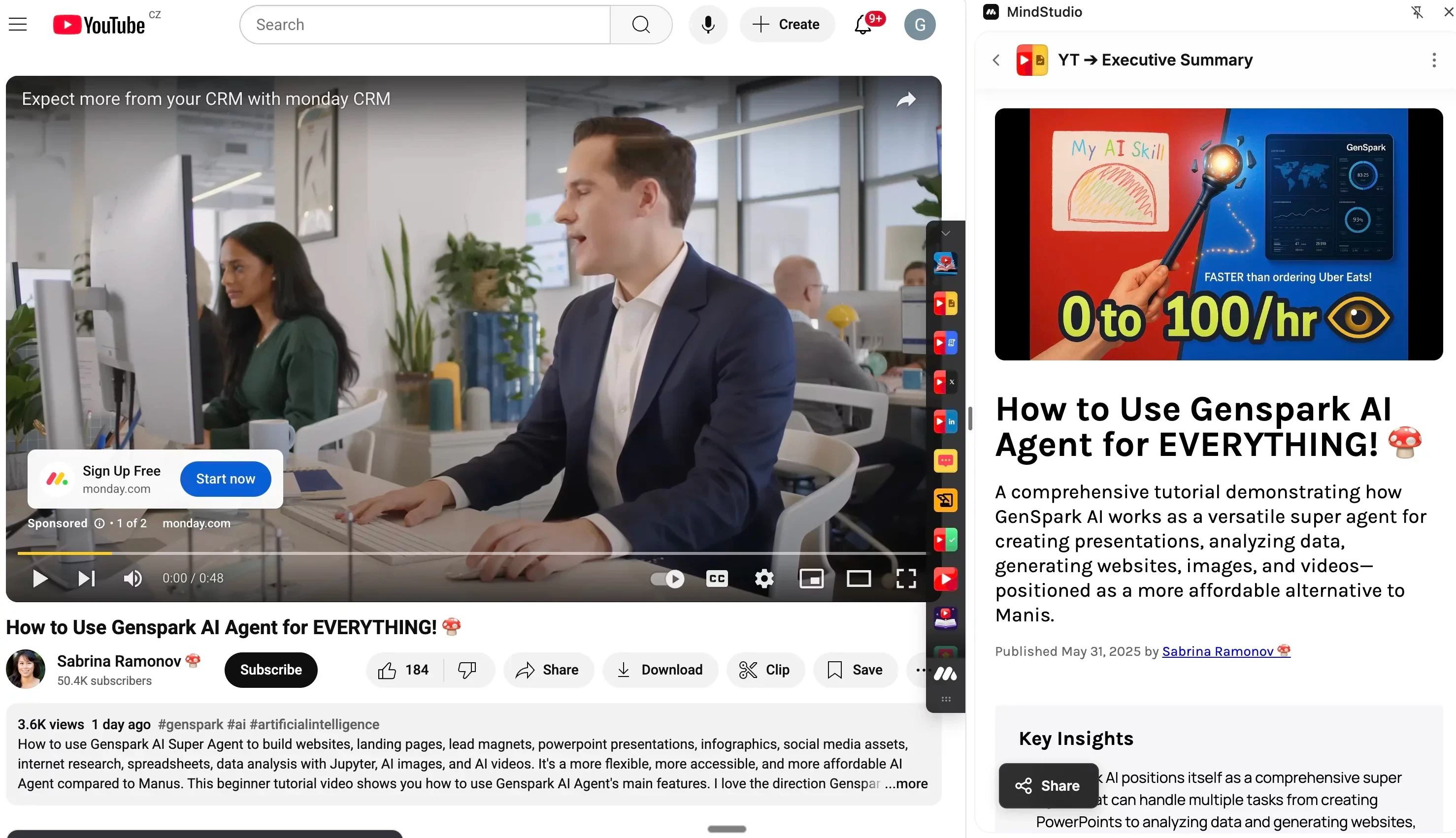This screenshot has width=1456, height=838.
Task: Download the video
Action: 661,670
